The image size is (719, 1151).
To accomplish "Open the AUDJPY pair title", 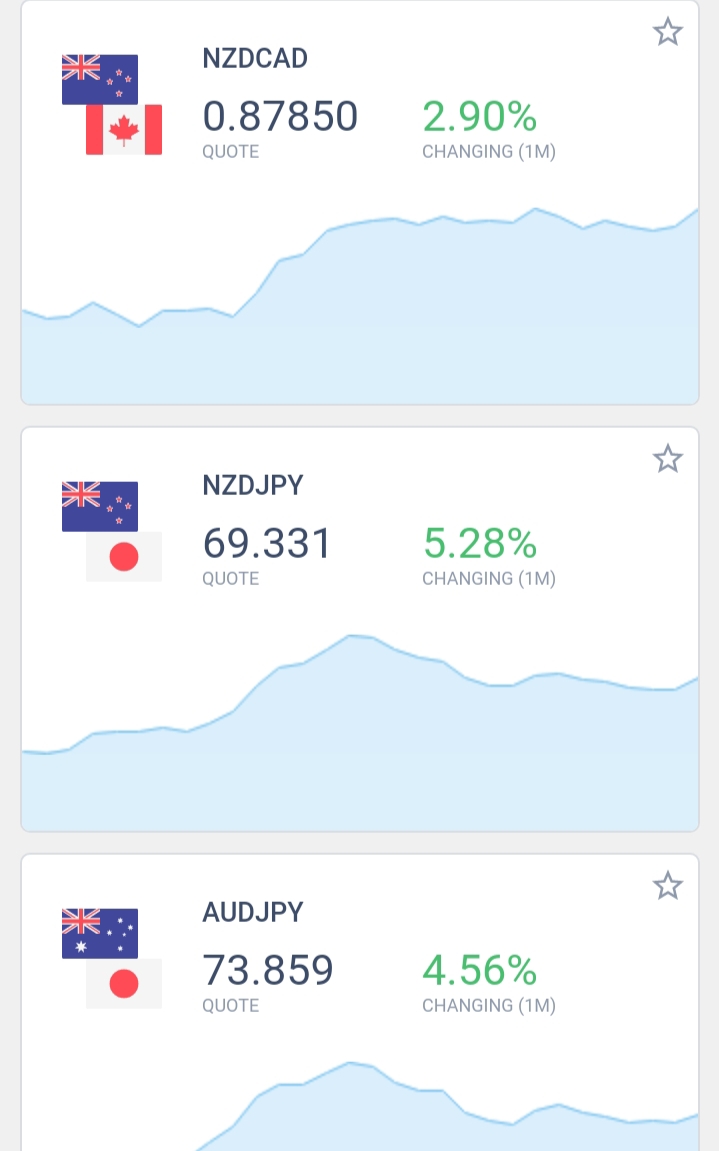I will (x=252, y=913).
